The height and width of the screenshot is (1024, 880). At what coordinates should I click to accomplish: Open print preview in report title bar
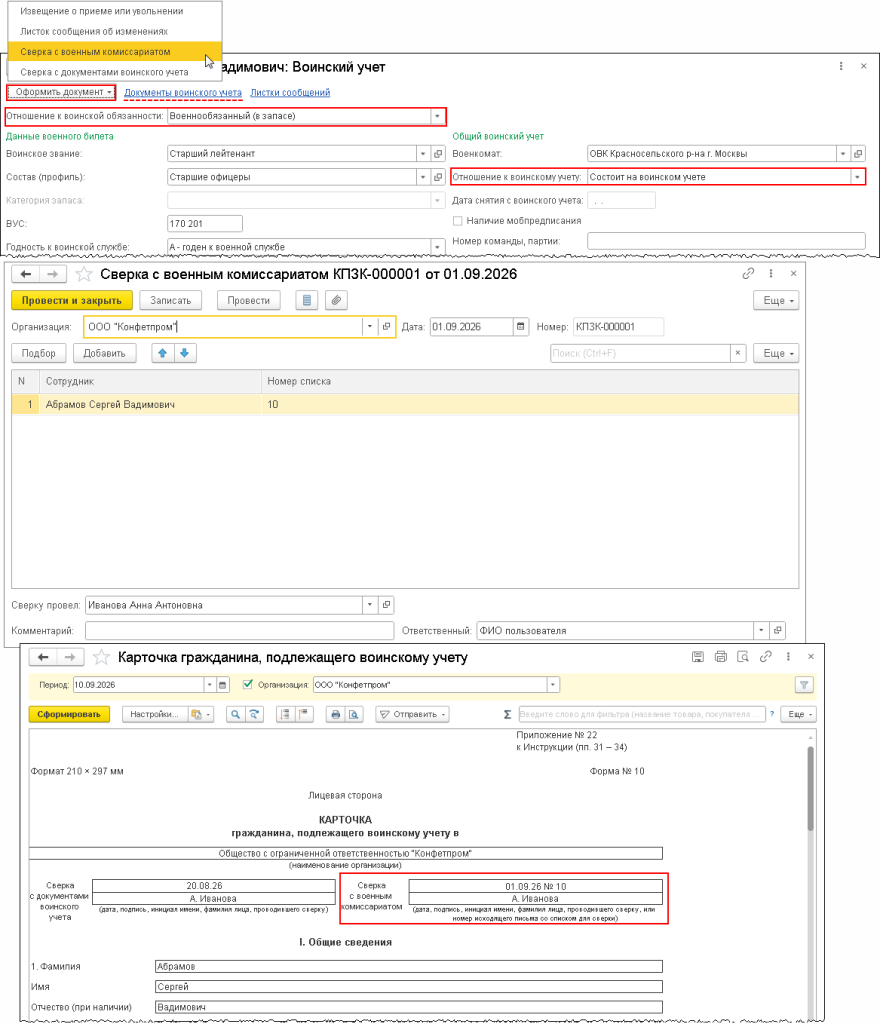743,657
